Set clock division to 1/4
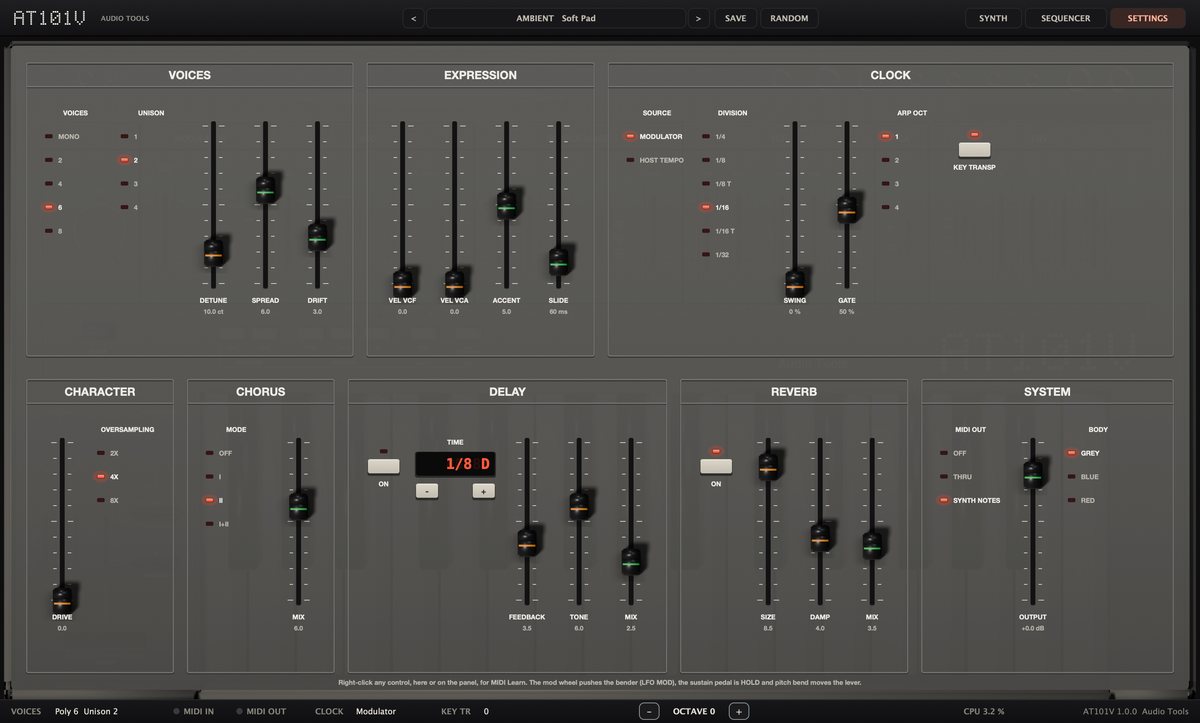This screenshot has width=1200, height=723. coord(714,136)
